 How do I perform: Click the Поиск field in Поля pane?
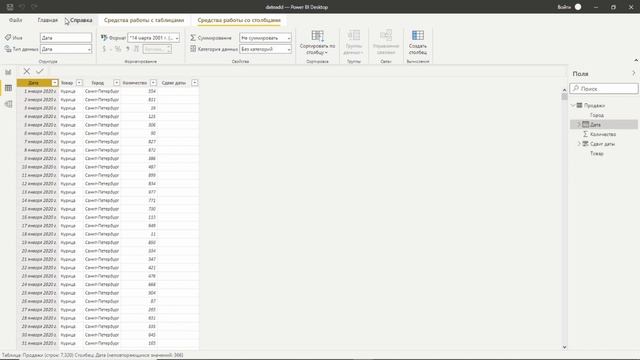coord(604,89)
